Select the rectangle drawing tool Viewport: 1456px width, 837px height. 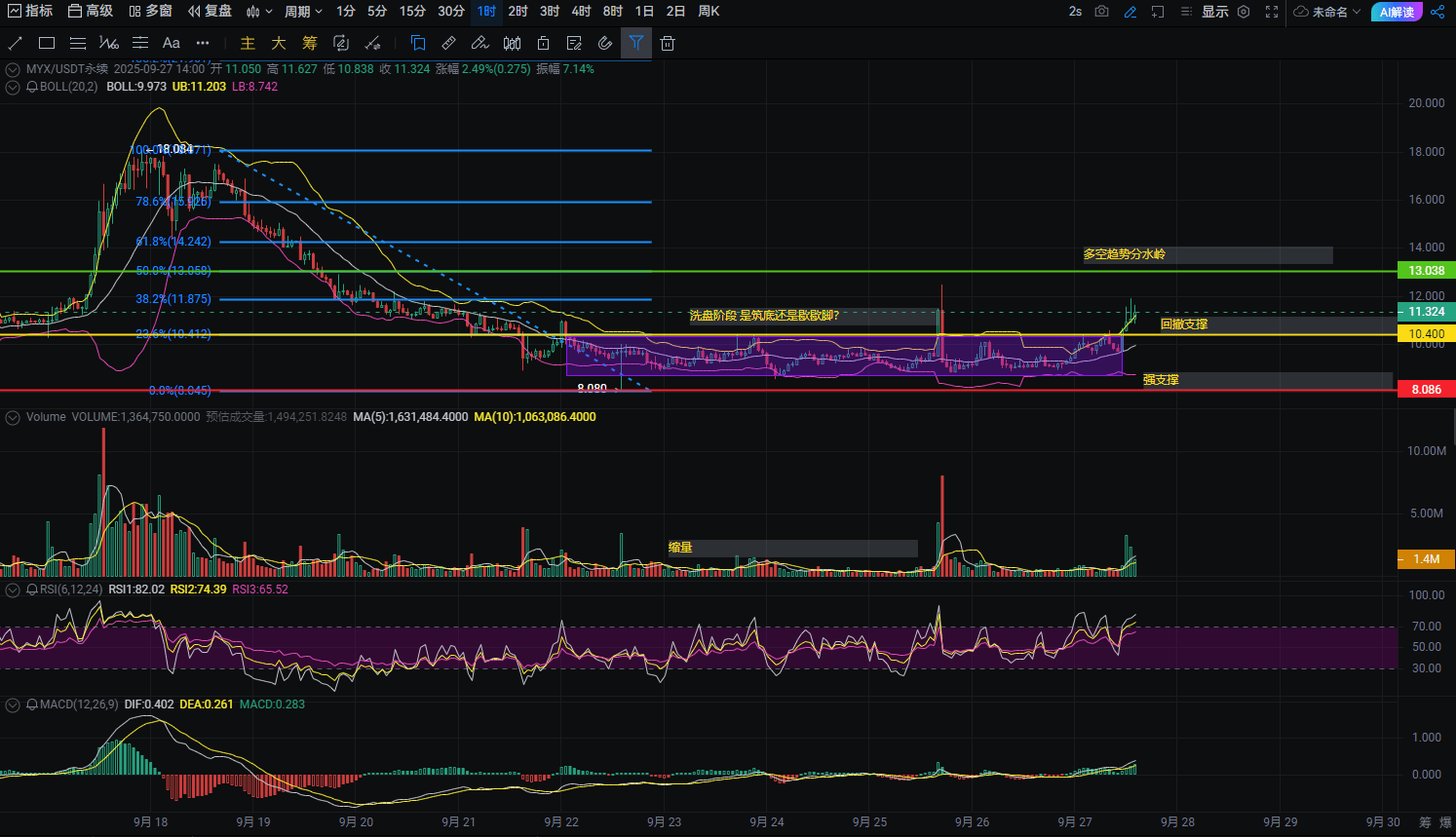(47, 43)
